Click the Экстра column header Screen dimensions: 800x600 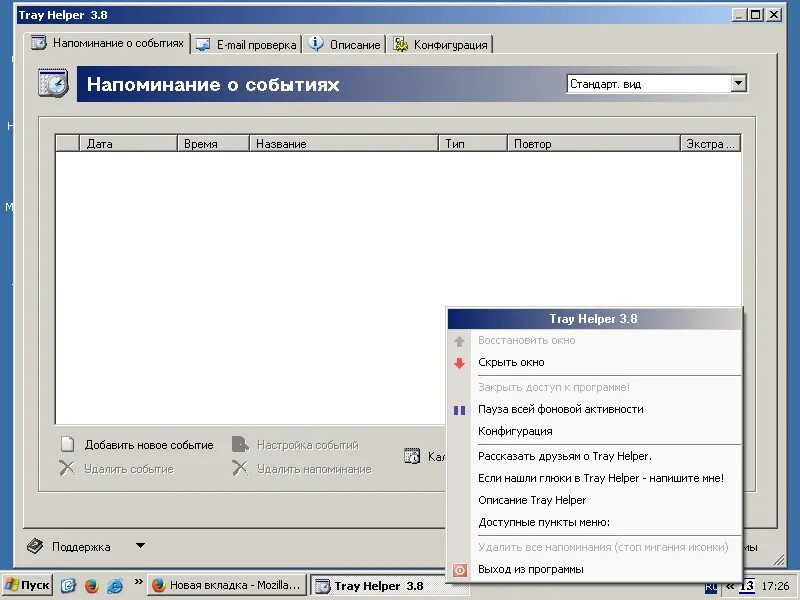click(x=710, y=144)
